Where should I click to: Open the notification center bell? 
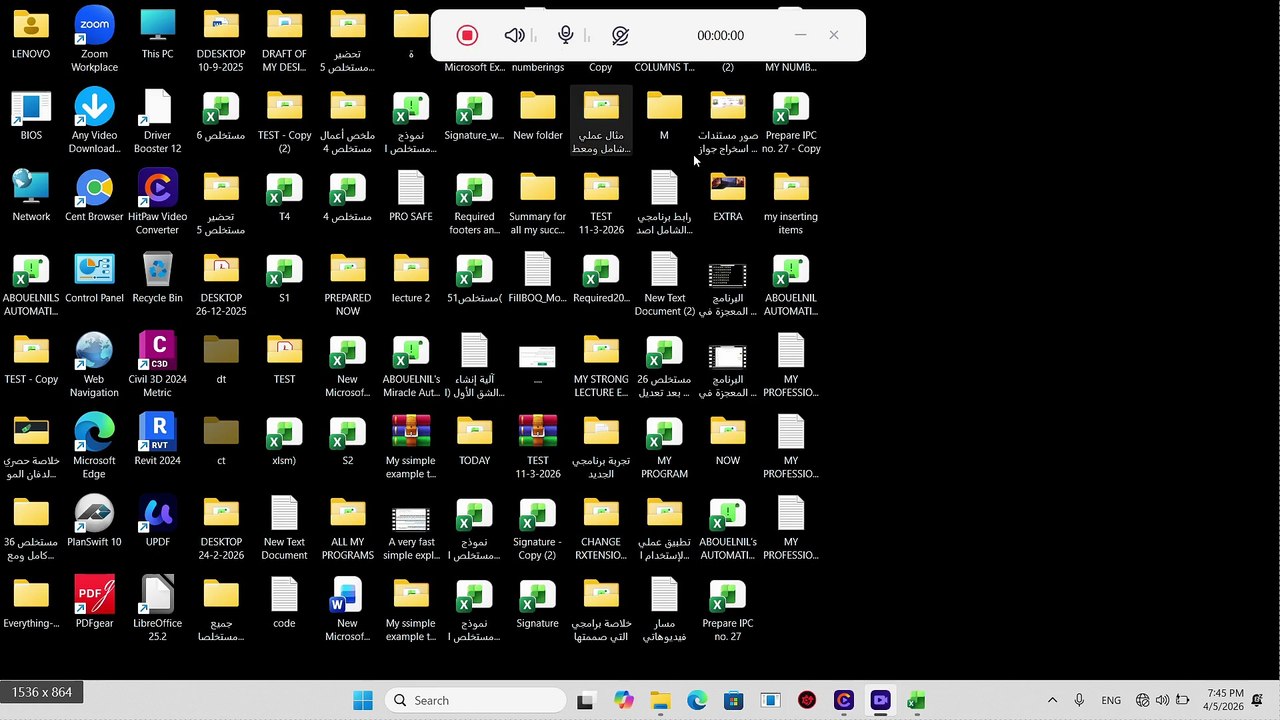[x=1258, y=700]
